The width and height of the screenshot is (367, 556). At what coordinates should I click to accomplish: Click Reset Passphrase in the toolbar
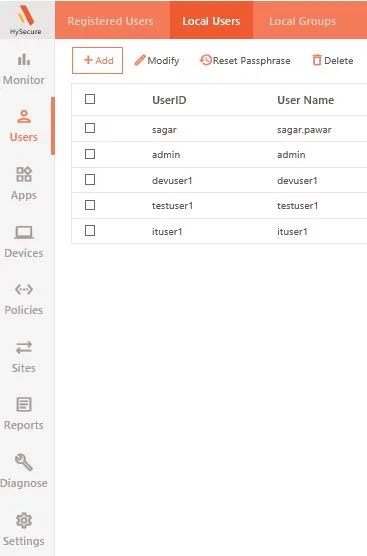click(245, 61)
